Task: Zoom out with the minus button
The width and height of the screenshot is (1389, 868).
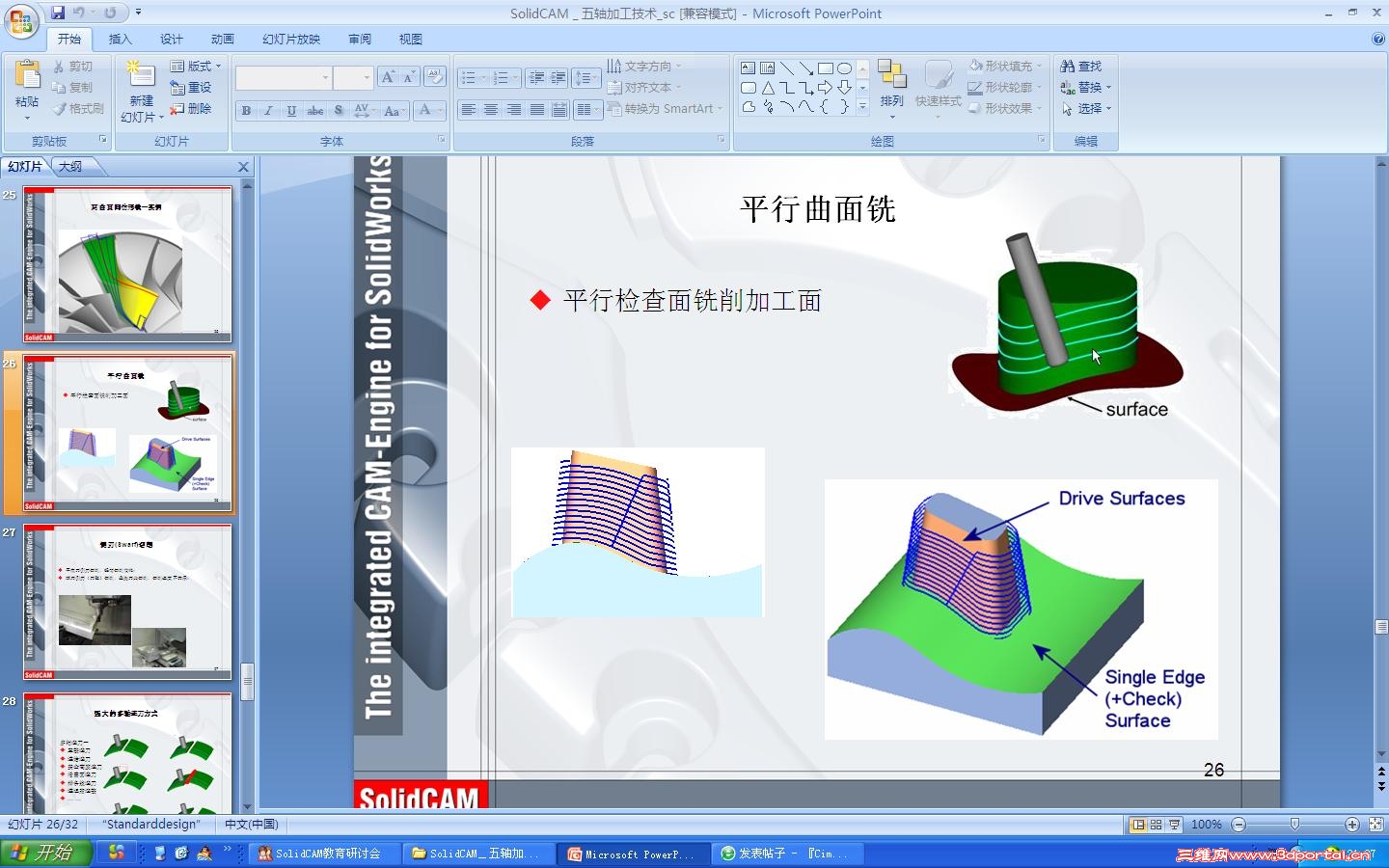Action: click(x=1239, y=825)
